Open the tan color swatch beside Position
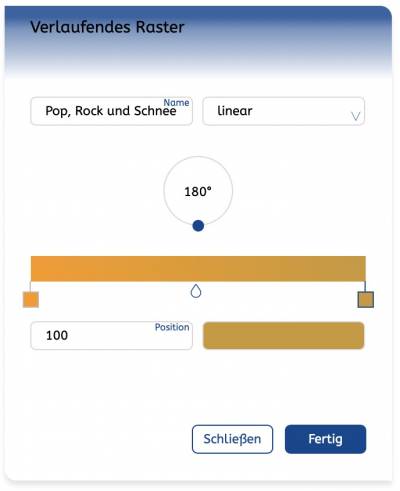This screenshot has height=491, width=400. (283, 335)
